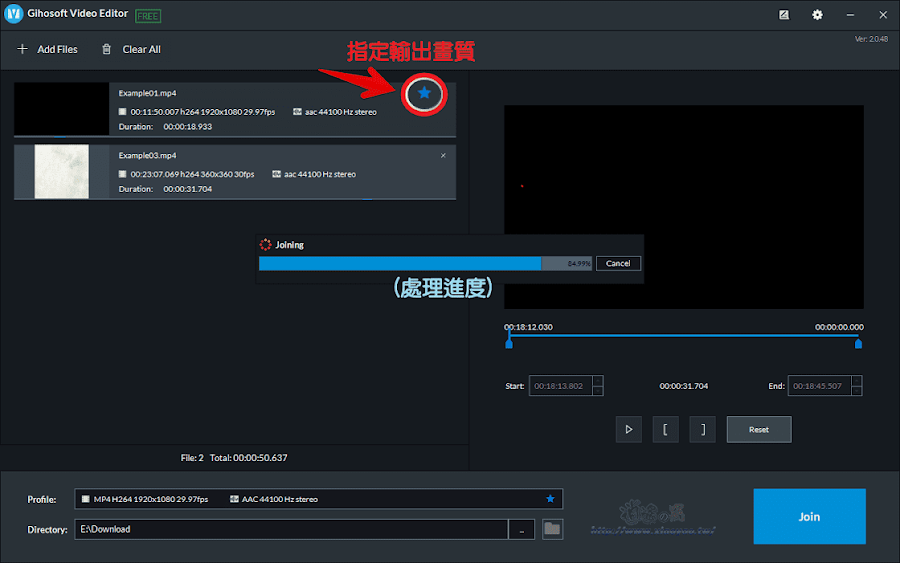Click the Joining progress bar

click(425, 263)
